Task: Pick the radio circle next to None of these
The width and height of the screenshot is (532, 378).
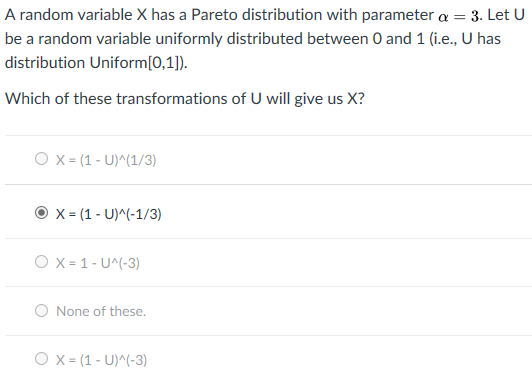Action: point(41,310)
